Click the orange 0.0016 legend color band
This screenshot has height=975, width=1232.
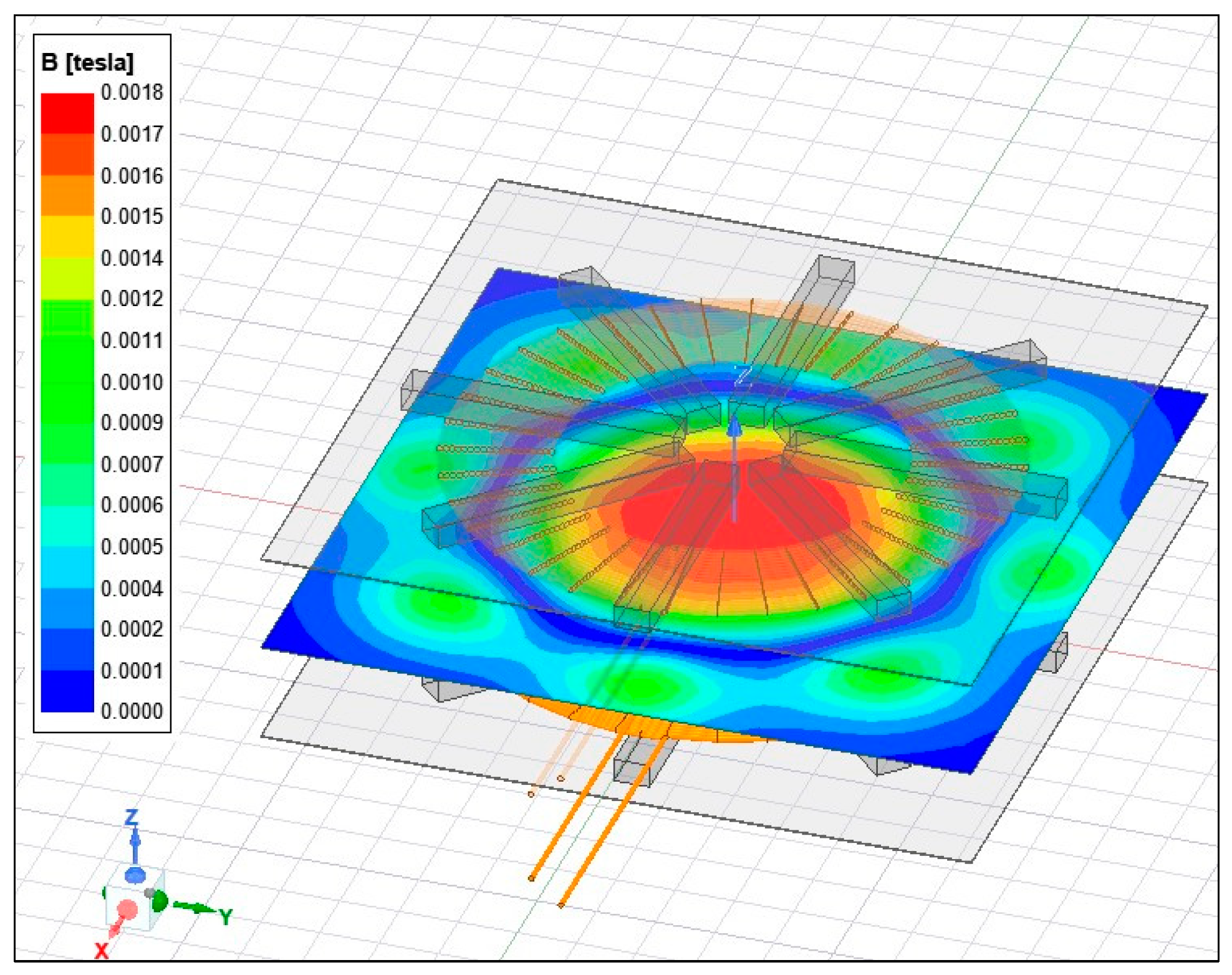[67, 195]
